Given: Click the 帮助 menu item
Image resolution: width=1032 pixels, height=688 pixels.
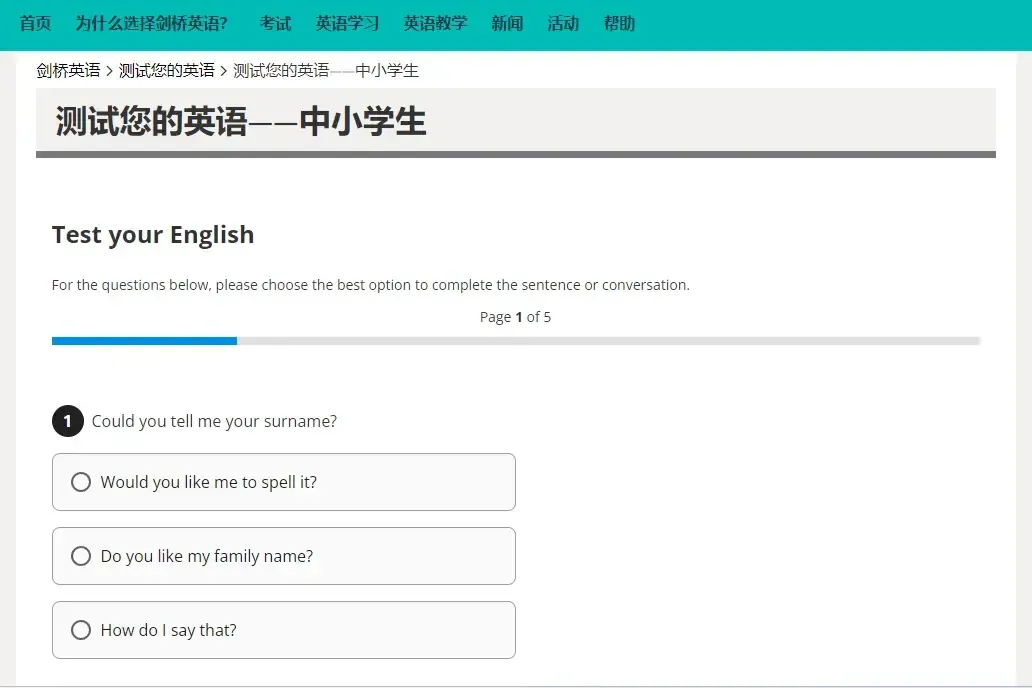Looking at the screenshot, I should click(x=619, y=23).
